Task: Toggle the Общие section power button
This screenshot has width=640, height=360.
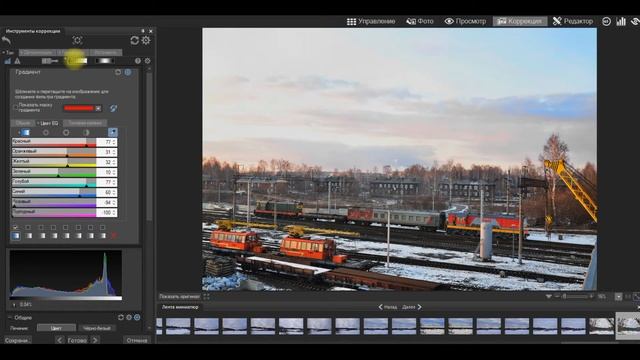Action: click(137, 317)
